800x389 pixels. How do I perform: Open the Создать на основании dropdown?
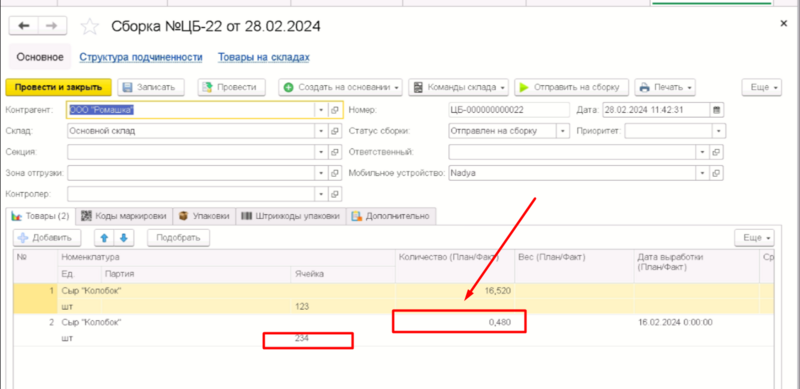tap(341, 87)
